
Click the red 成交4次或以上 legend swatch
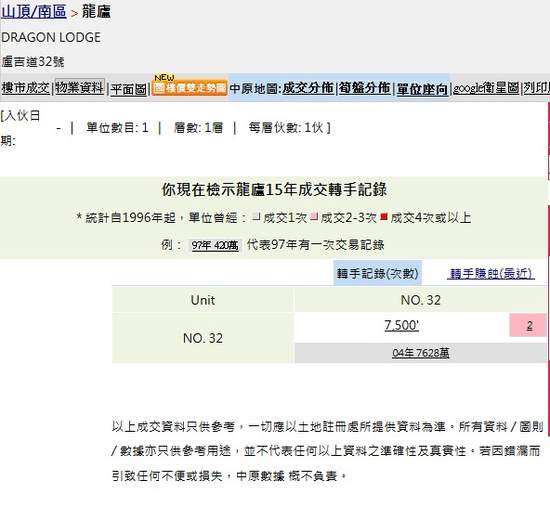(x=384, y=217)
